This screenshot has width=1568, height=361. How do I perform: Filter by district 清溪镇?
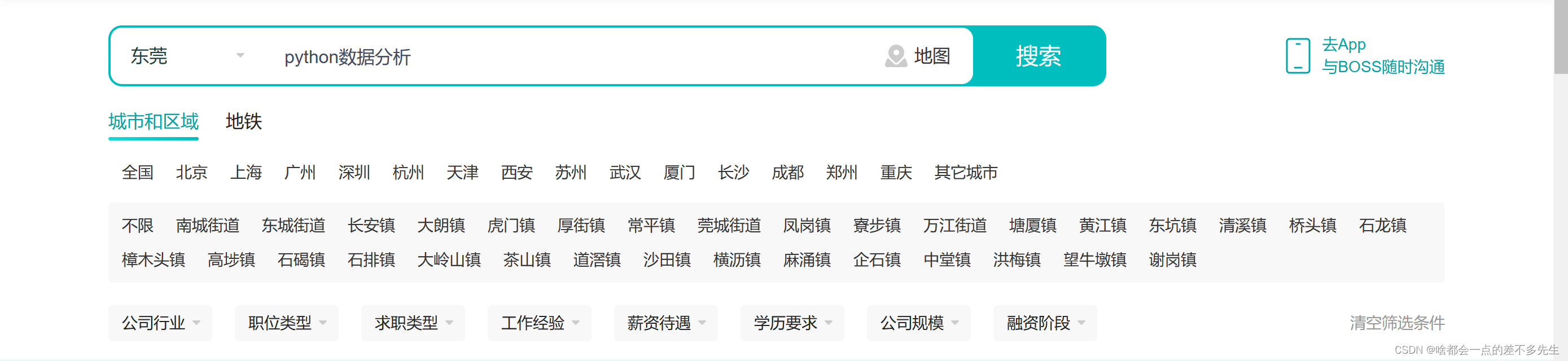click(1243, 225)
